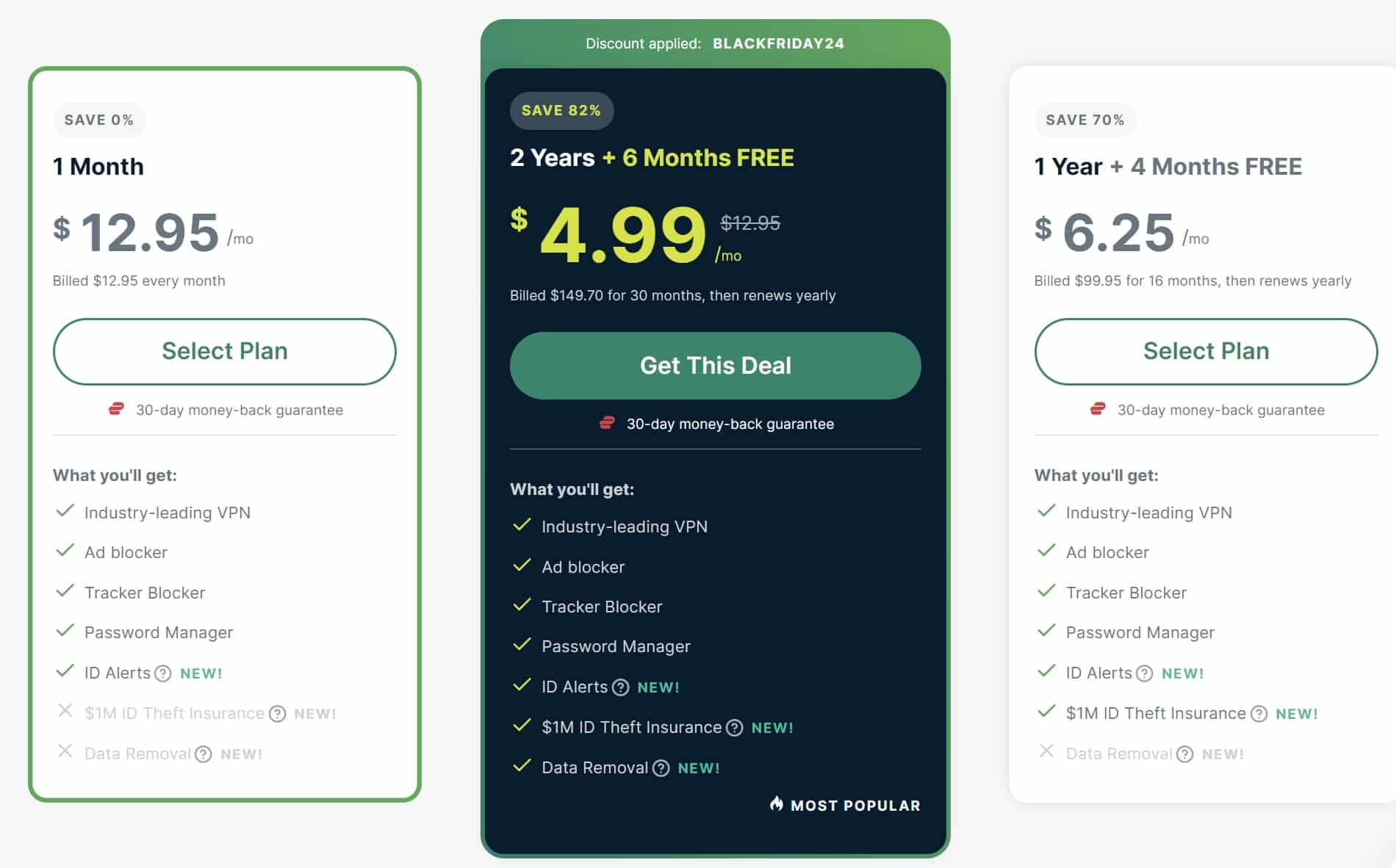Click the help icon beside ID Alerts in the 1 Month plan
This screenshot has height=868, width=1396.
[163, 673]
